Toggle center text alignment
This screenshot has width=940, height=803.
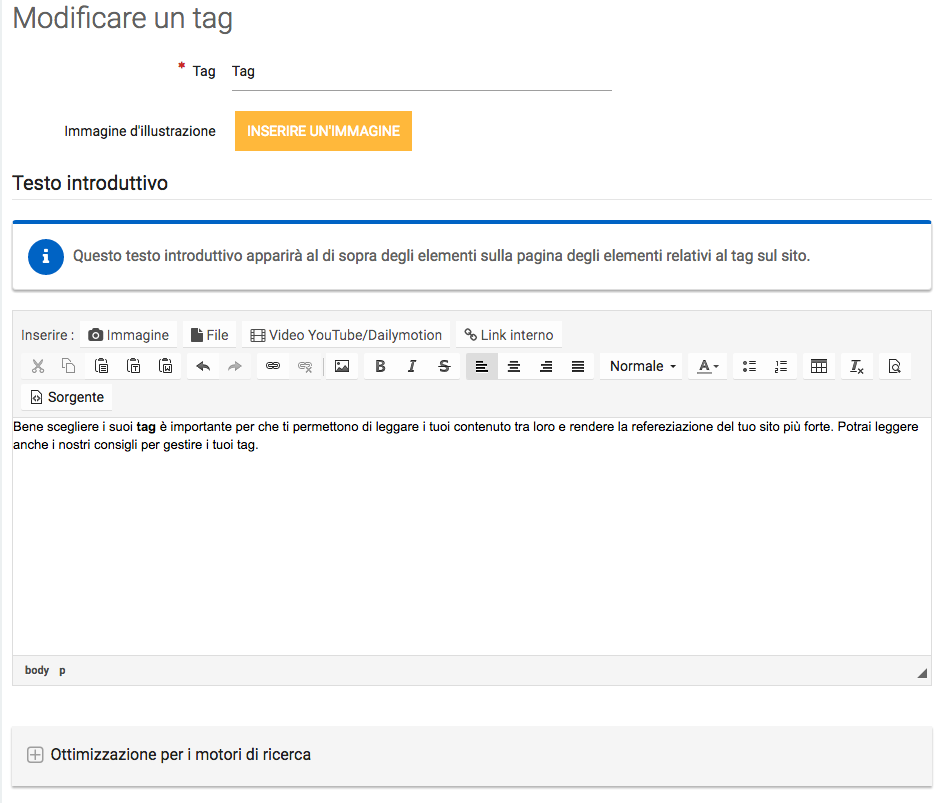pyautogui.click(x=514, y=367)
